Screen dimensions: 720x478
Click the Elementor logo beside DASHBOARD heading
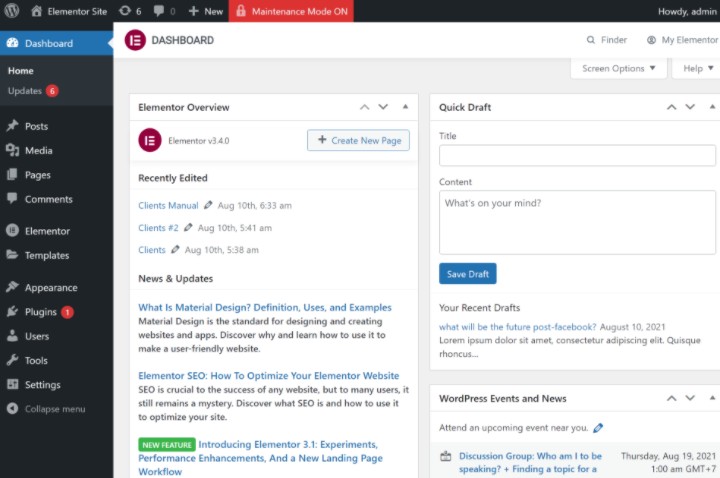point(135,40)
